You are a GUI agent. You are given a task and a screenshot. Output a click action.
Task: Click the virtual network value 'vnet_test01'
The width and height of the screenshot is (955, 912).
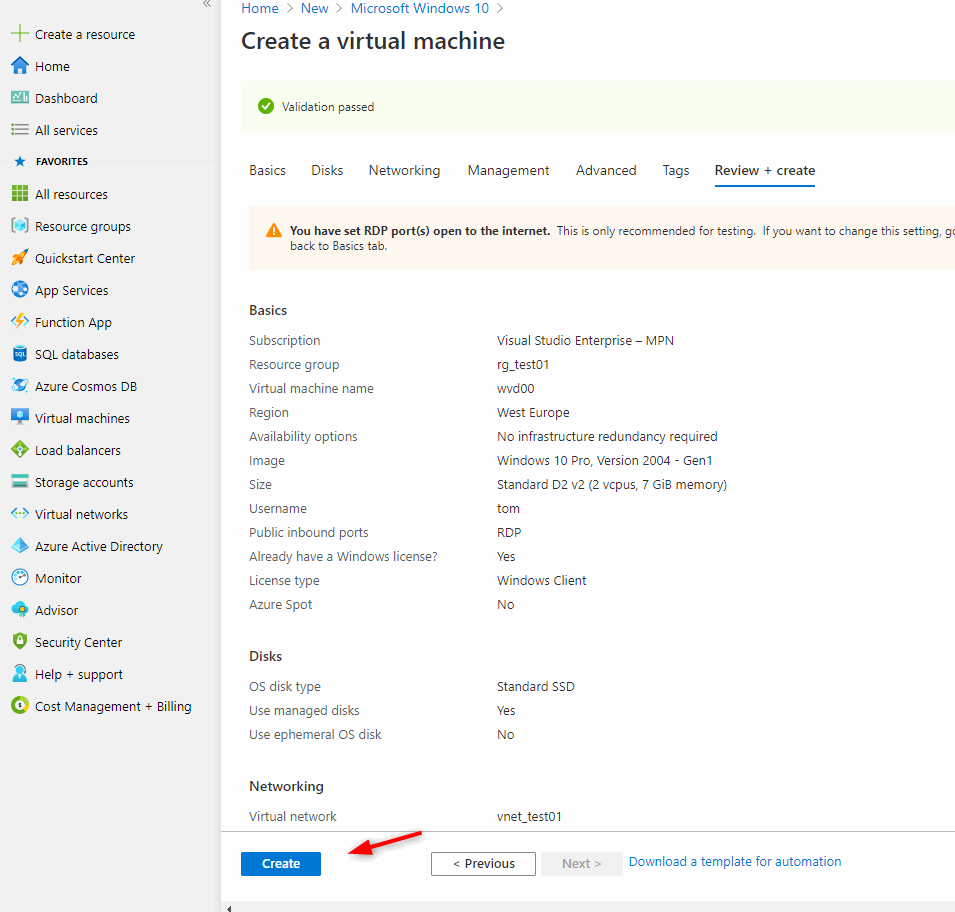tap(529, 816)
